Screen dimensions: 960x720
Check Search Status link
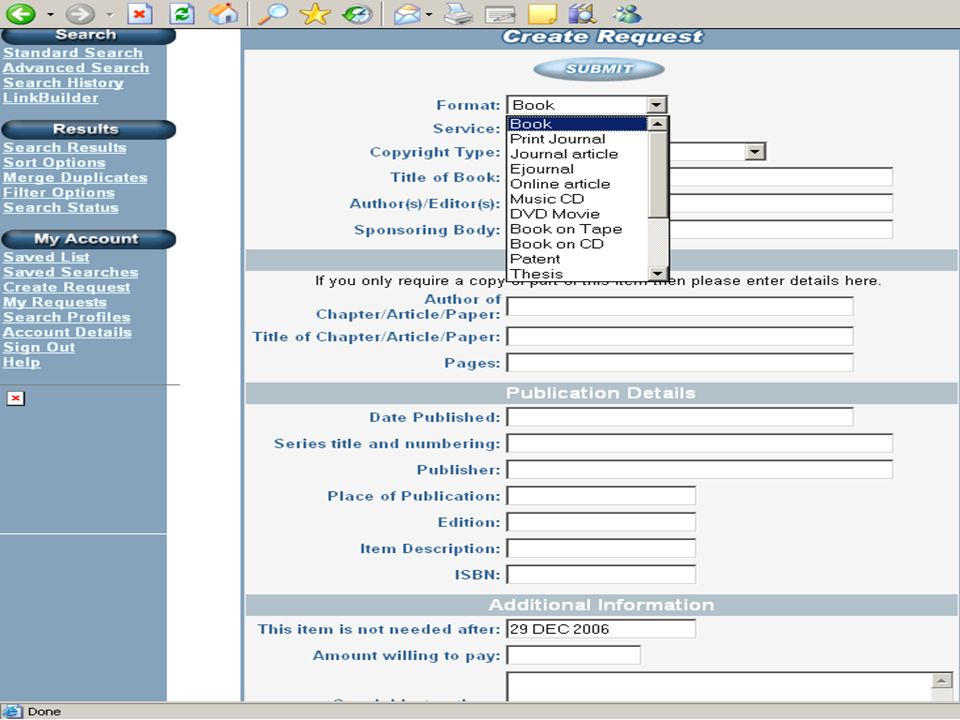coord(61,208)
